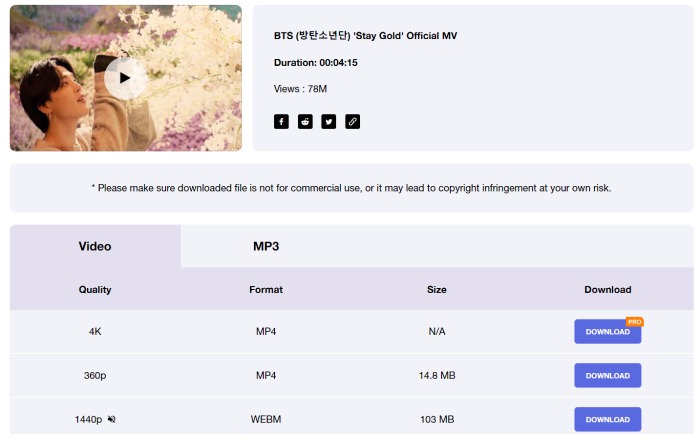Open the video thumbnail image
This screenshot has height=434, width=700.
[126, 78]
